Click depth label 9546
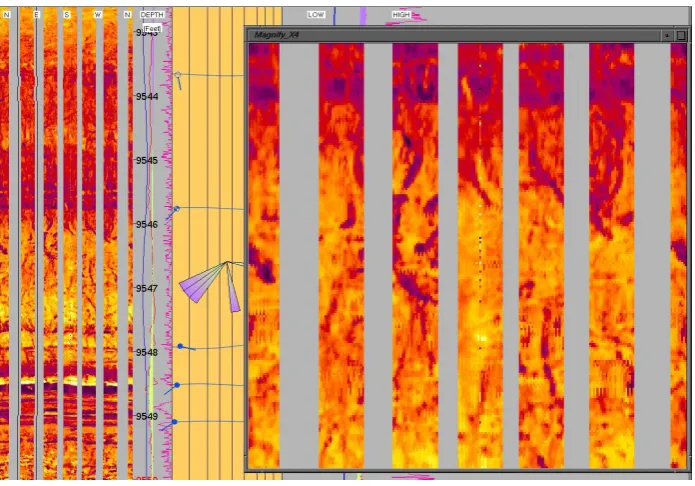Image resolution: width=695 pixels, height=486 pixels. click(147, 224)
